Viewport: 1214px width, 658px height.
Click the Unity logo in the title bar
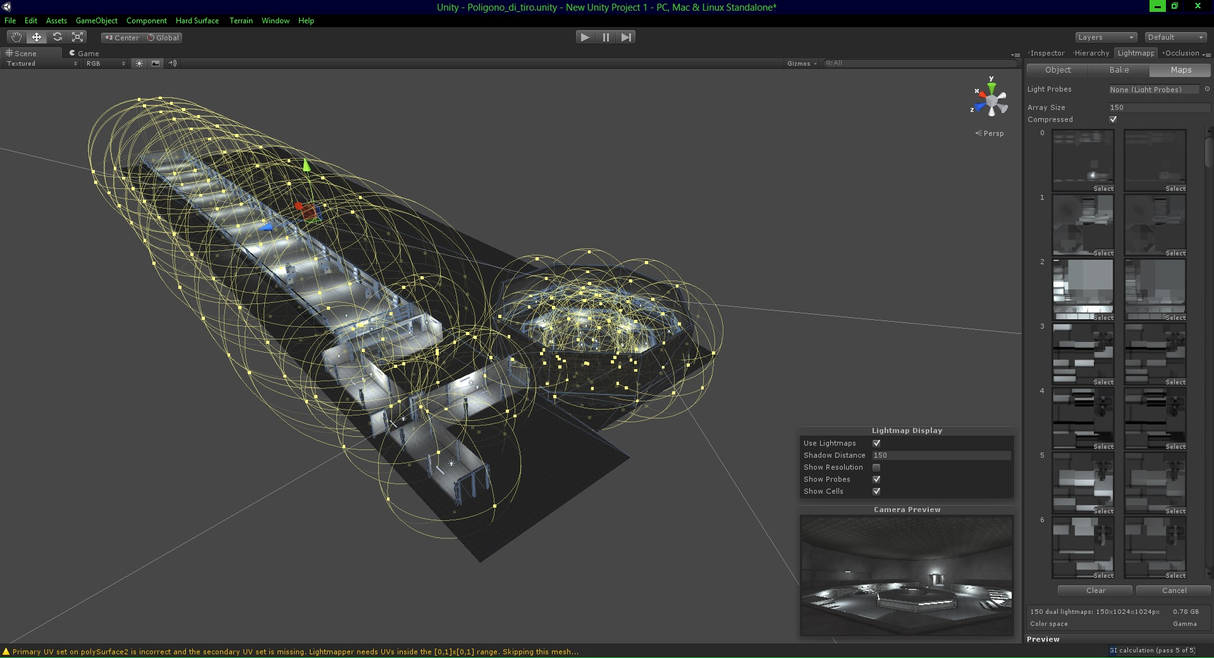pos(6,7)
